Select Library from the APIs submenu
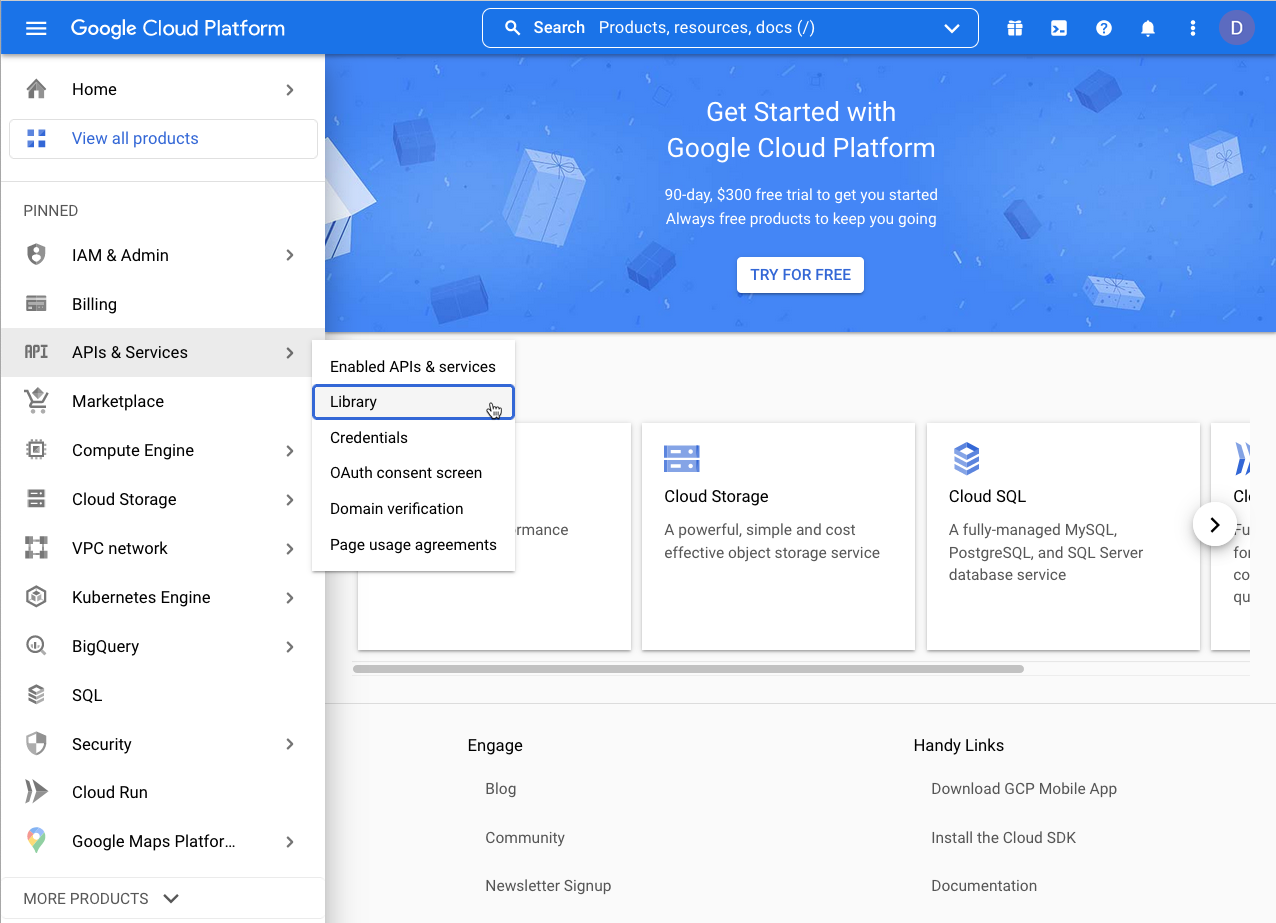This screenshot has height=923, width=1276. click(412, 402)
